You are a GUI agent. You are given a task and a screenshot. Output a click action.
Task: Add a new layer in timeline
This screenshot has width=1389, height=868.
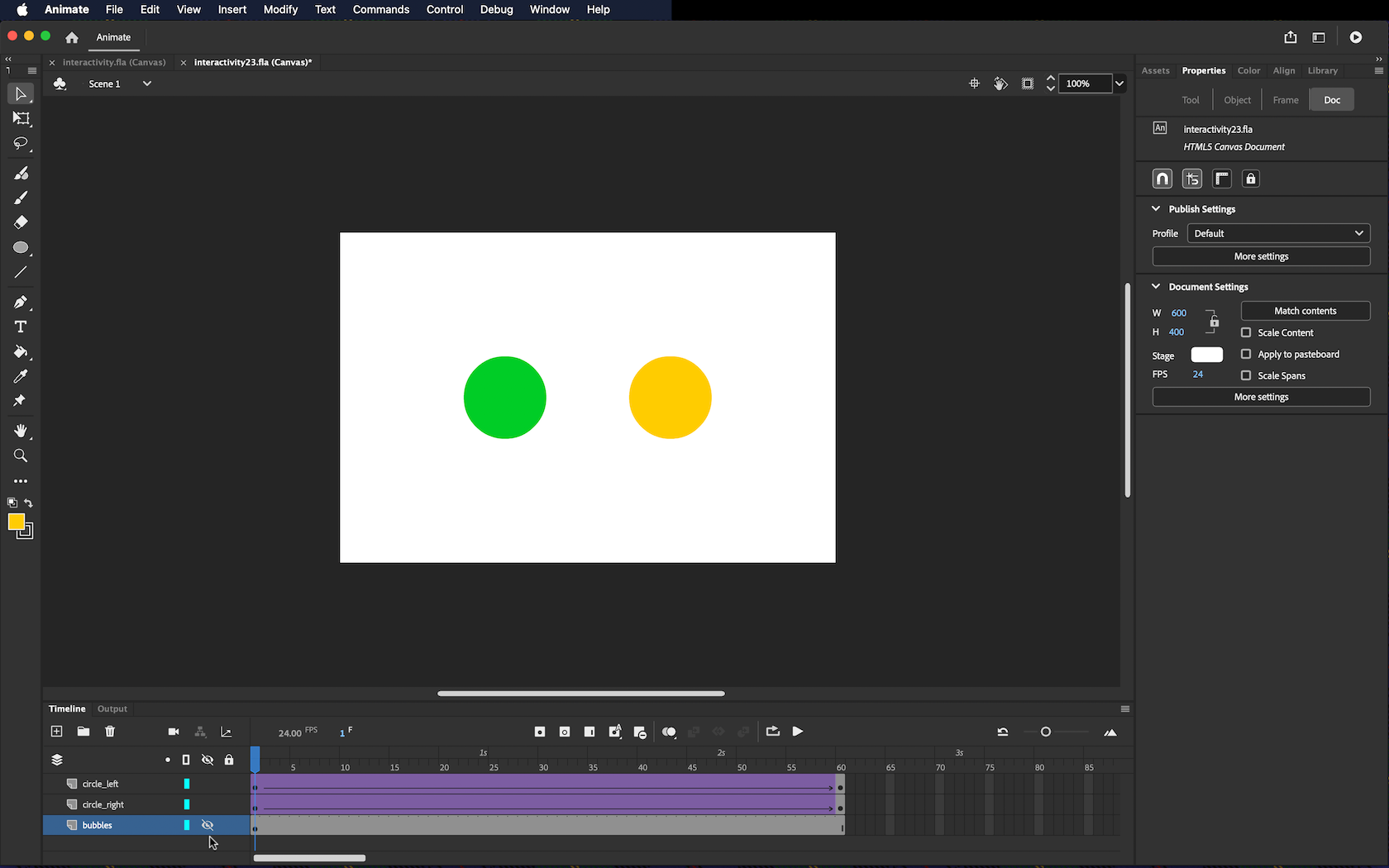point(56,732)
